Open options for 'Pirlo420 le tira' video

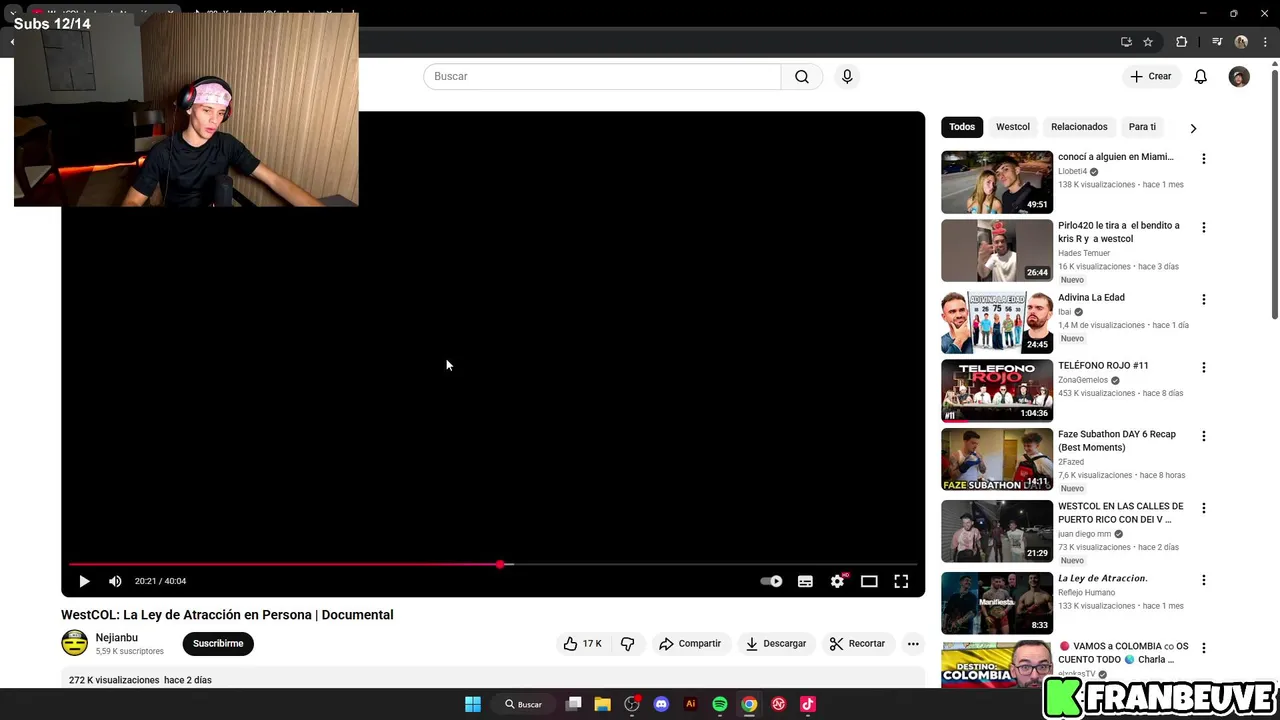click(x=1204, y=227)
